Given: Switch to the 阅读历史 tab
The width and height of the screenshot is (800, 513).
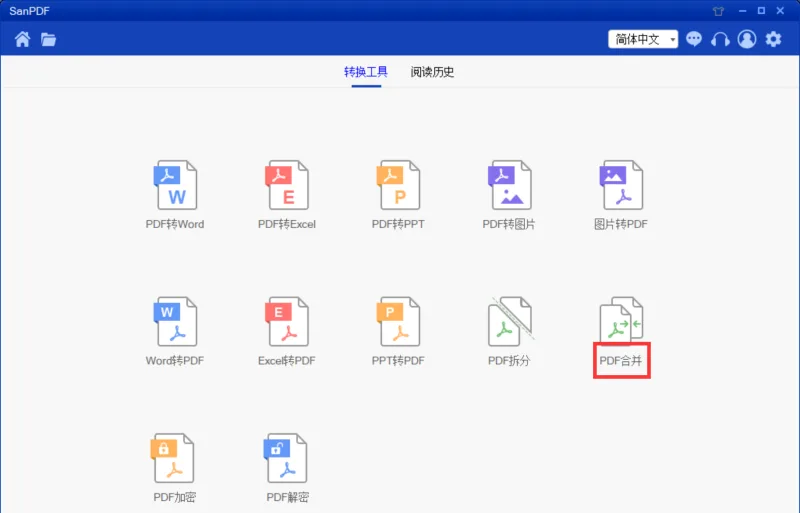Looking at the screenshot, I should click(x=432, y=72).
